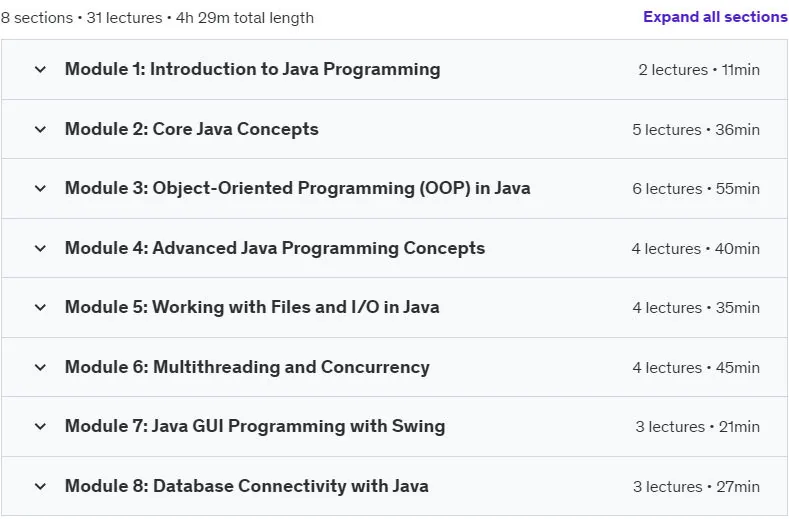Select title 'Module 7: Java GUI Programming with Swing'
Image resolution: width=789 pixels, height=519 pixels.
[255, 426]
